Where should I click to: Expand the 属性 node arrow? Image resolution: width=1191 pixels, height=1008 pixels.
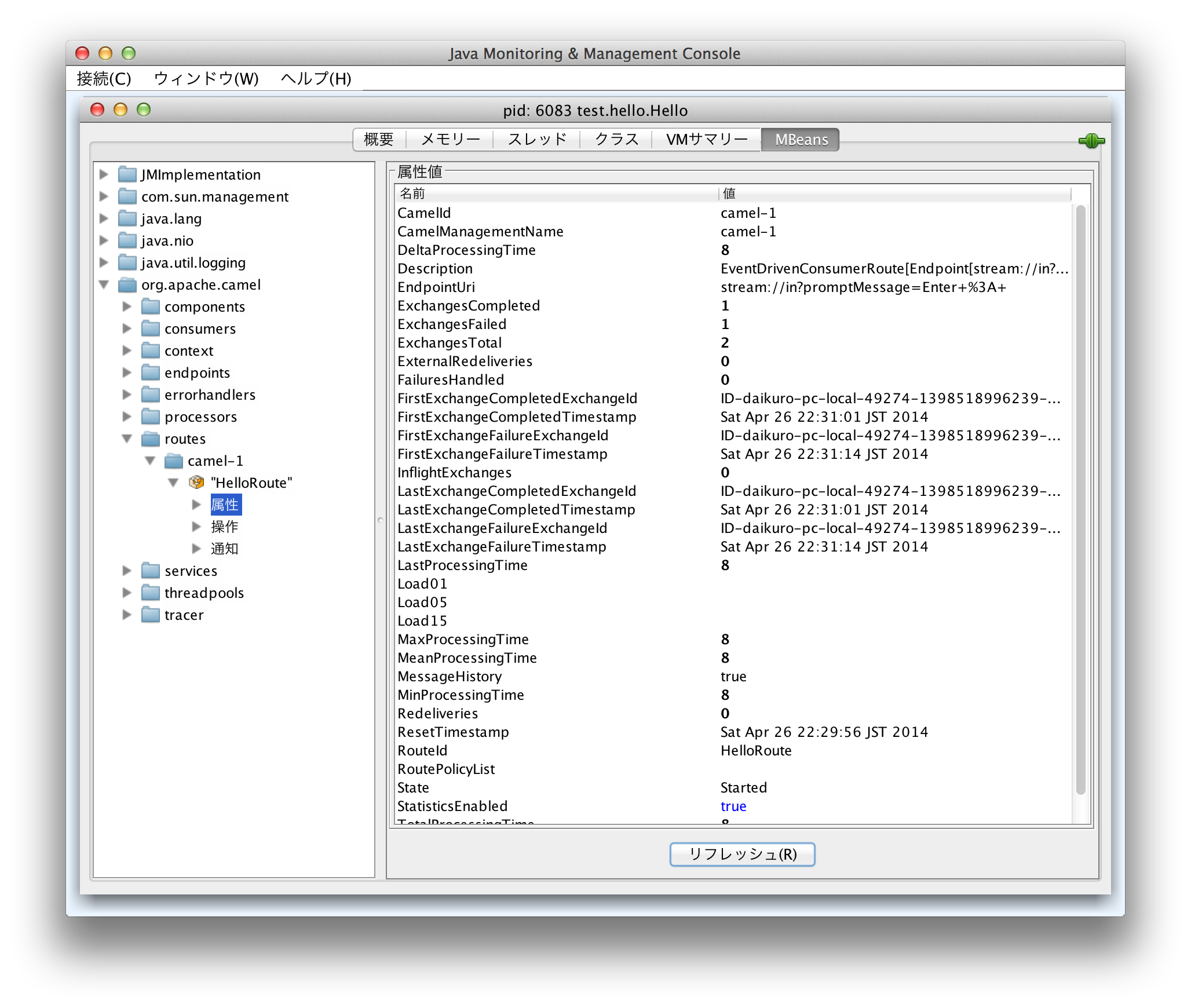[196, 504]
